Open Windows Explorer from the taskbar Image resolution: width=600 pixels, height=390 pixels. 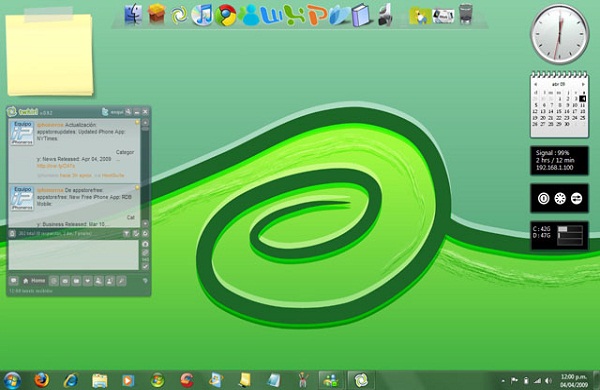[x=100, y=380]
